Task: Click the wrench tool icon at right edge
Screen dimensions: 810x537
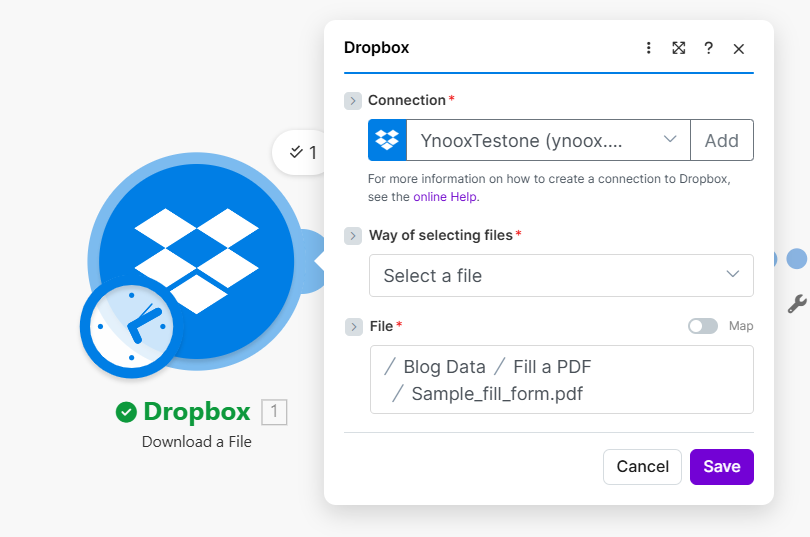Action: click(x=796, y=304)
